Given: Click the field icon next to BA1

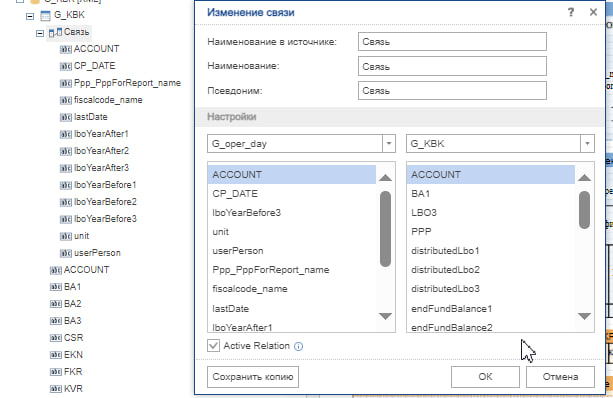Looking at the screenshot, I should pos(56,287).
